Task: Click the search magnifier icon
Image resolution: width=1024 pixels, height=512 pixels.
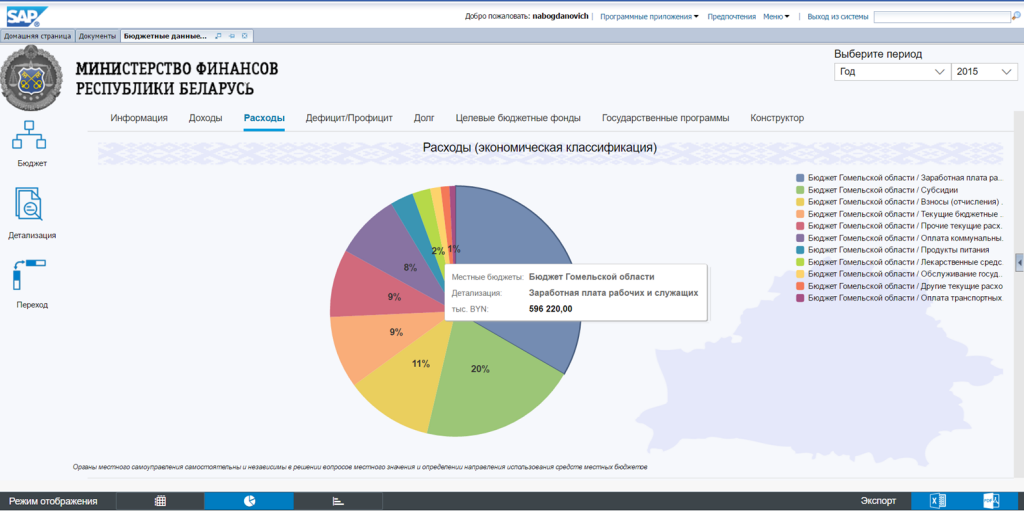Action: pos(1014,17)
